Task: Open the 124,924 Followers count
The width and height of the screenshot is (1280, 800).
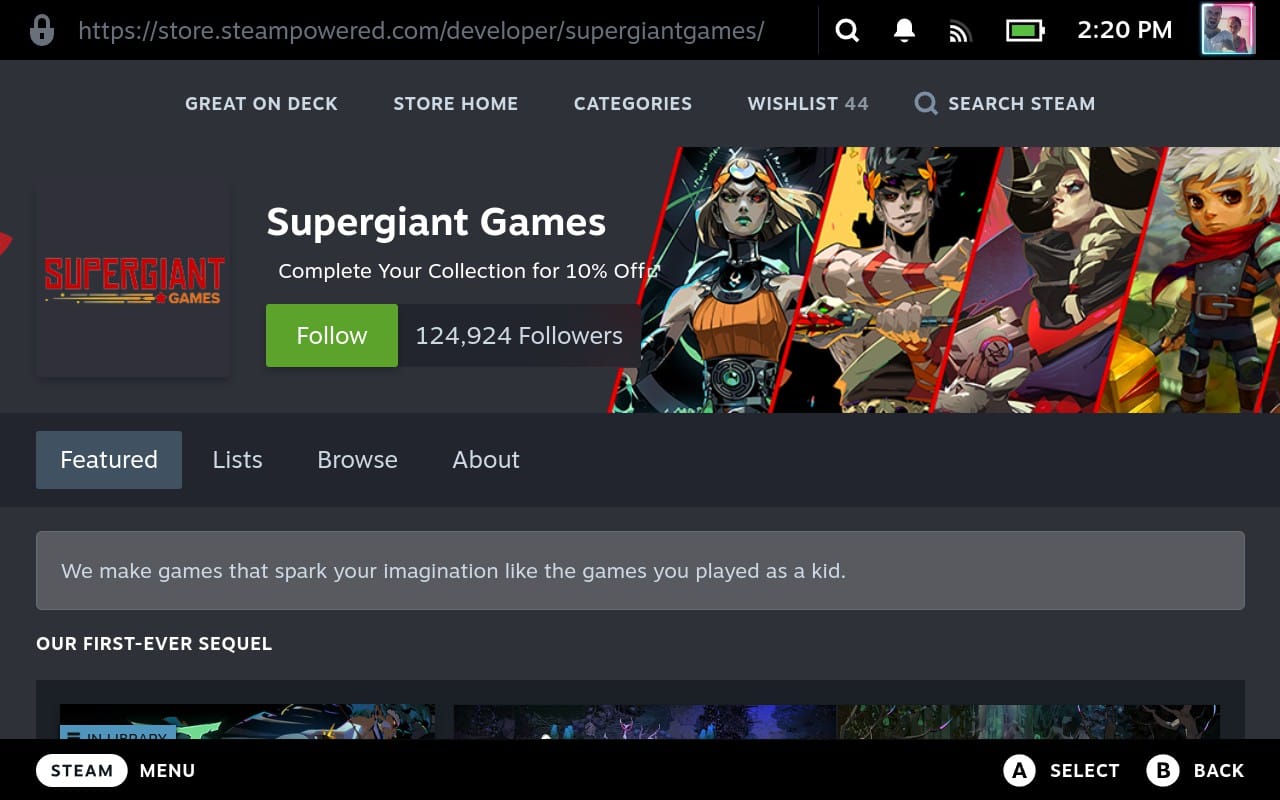Action: 519,335
